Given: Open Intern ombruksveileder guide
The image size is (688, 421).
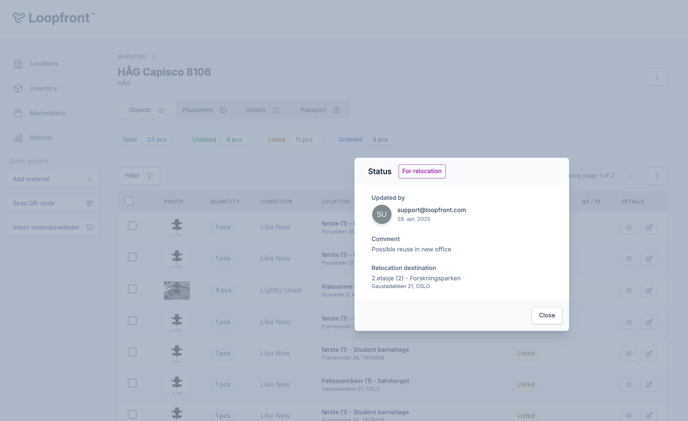Looking at the screenshot, I should tap(53, 227).
